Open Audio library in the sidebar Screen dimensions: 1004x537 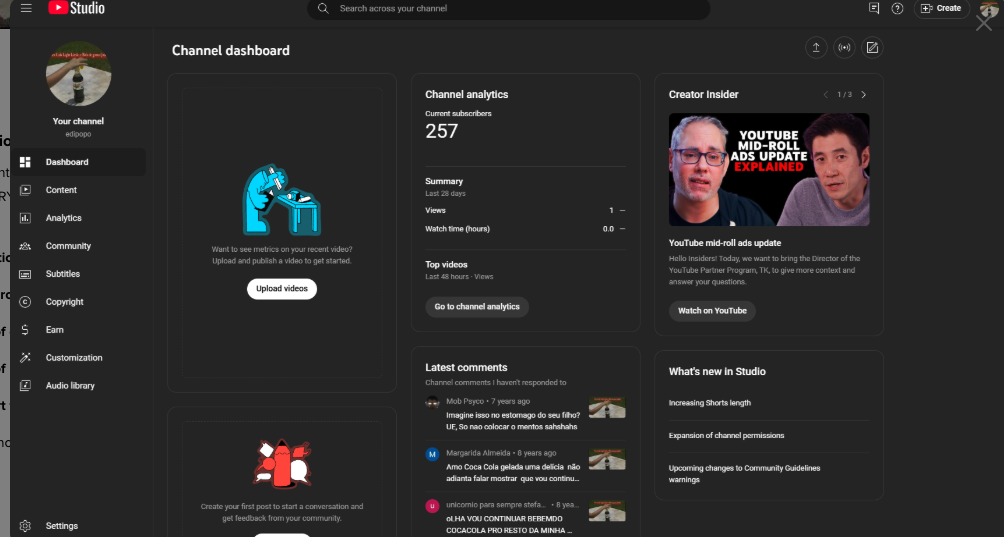(x=70, y=386)
